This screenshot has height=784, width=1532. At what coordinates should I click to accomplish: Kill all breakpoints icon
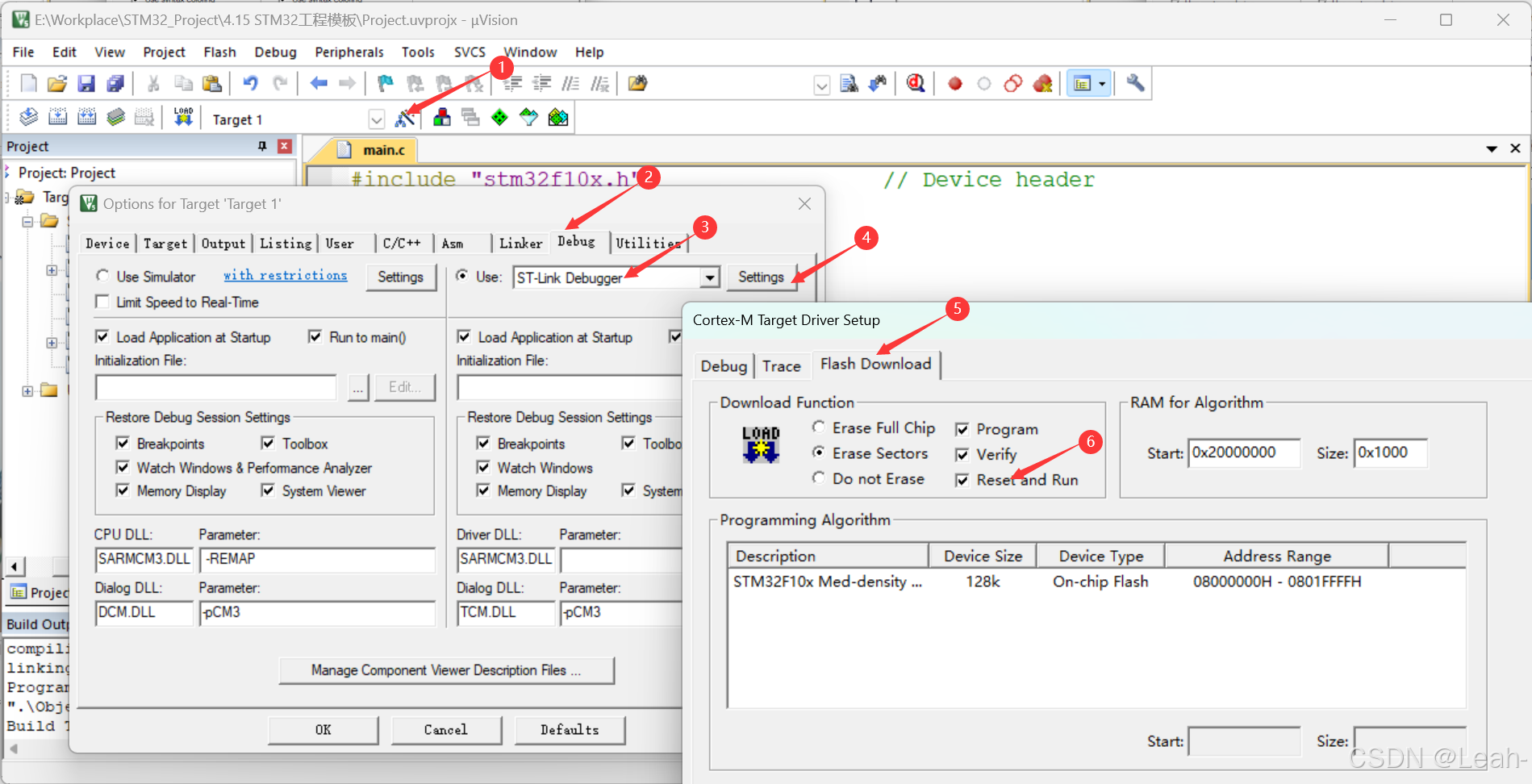coord(1043,83)
